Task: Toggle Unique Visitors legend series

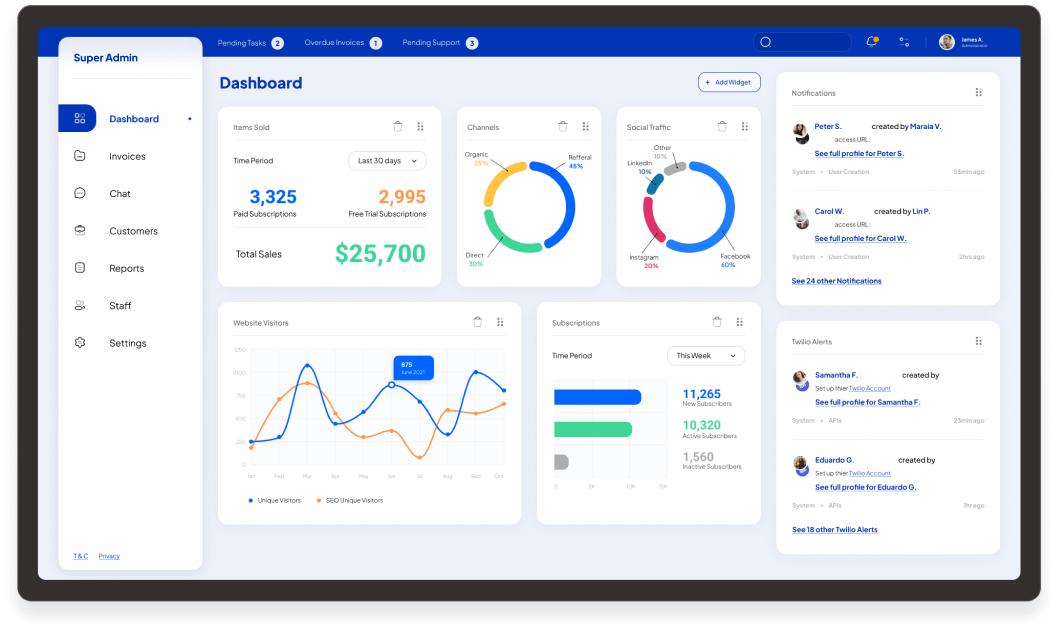Action: click(x=277, y=500)
